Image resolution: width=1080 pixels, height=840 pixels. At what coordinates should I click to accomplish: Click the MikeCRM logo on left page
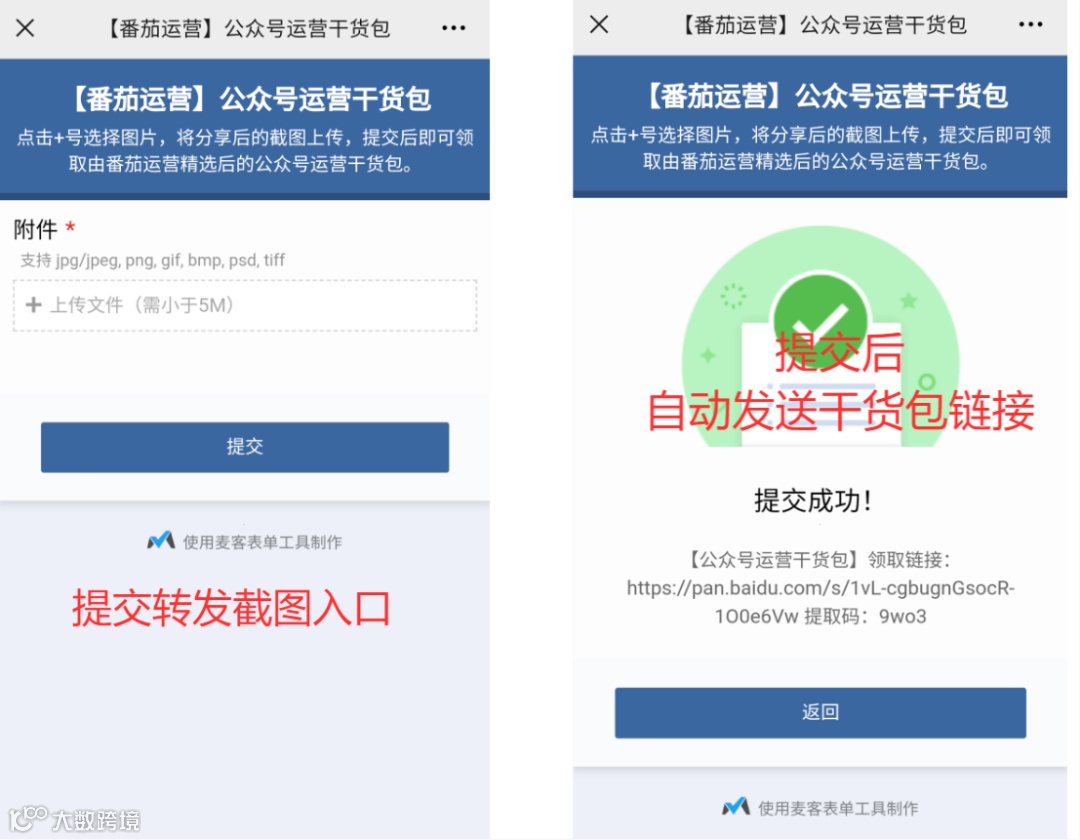(x=161, y=541)
